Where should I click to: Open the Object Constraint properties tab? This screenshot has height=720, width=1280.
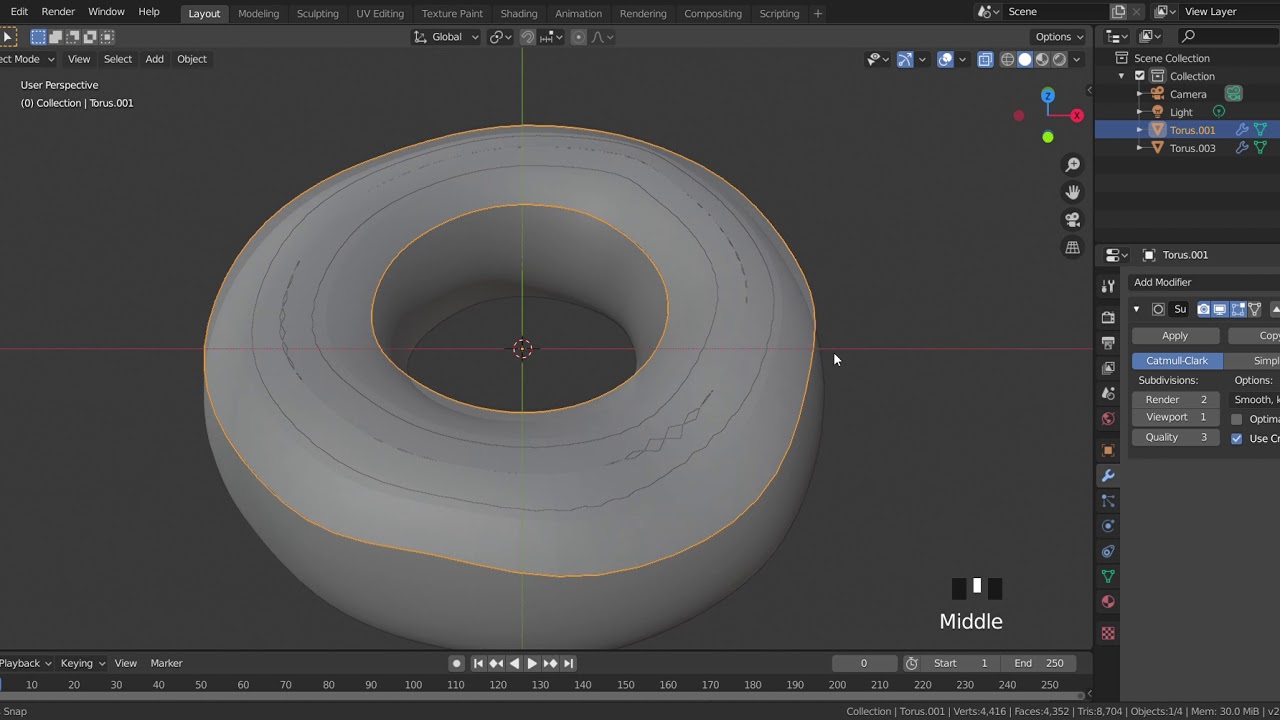point(1108,551)
